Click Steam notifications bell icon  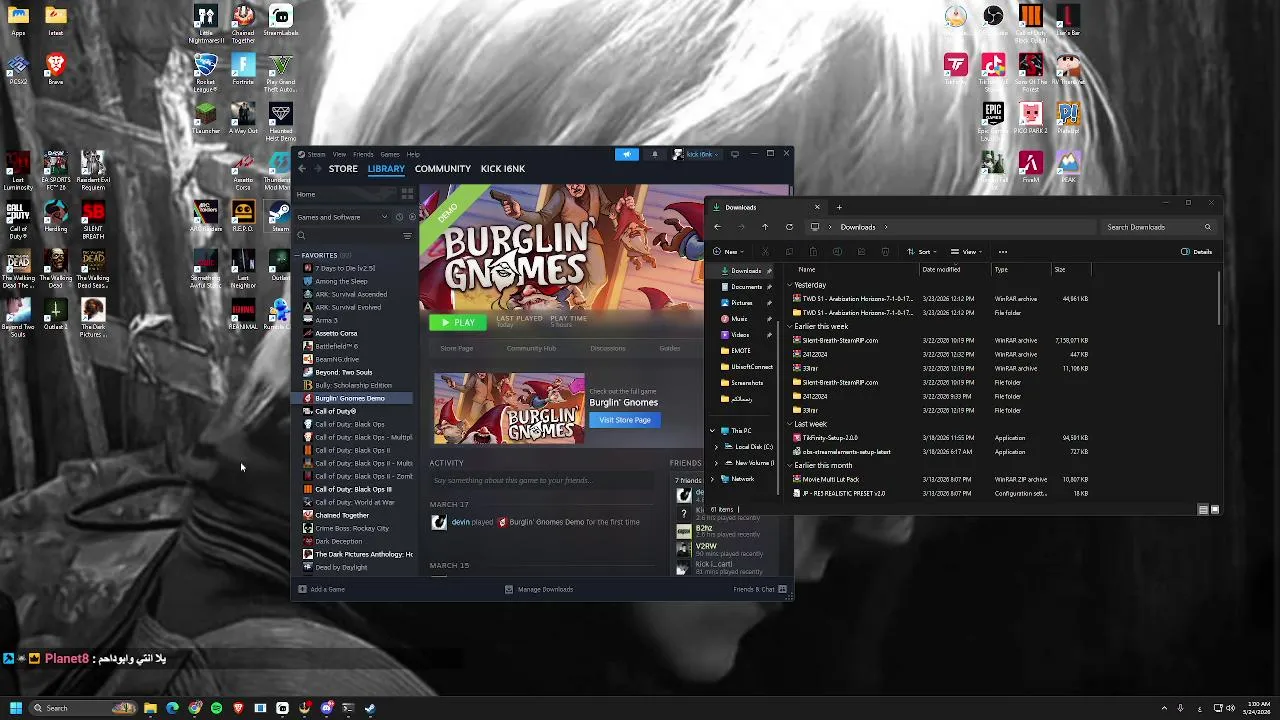(x=655, y=154)
